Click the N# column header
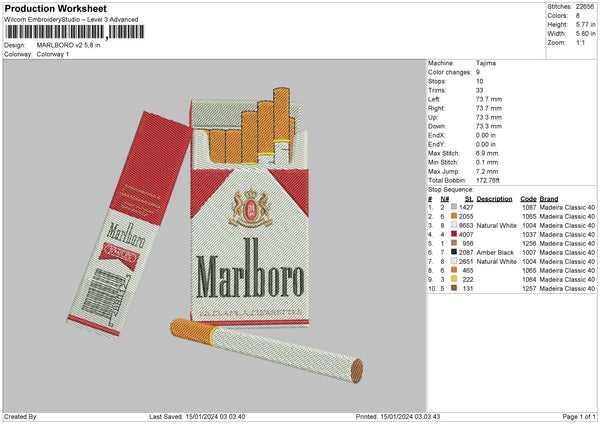Screen dimensions: 600x424 [444, 199]
